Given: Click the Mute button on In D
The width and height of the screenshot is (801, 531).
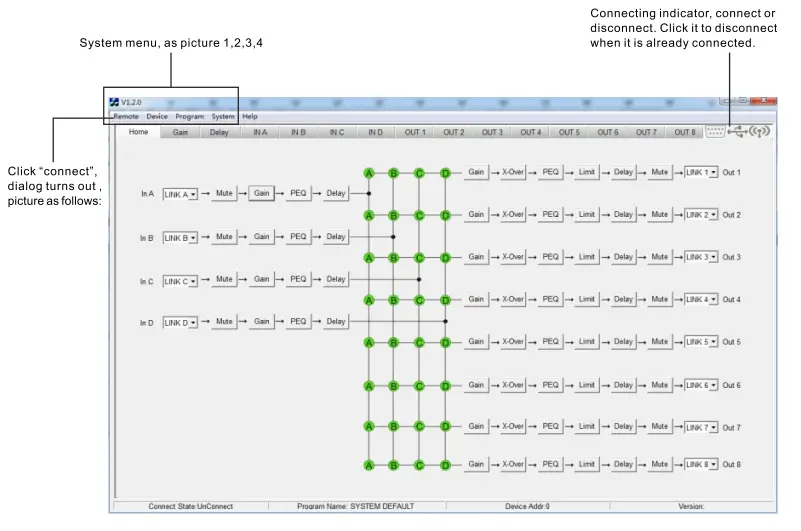Looking at the screenshot, I should point(224,321).
